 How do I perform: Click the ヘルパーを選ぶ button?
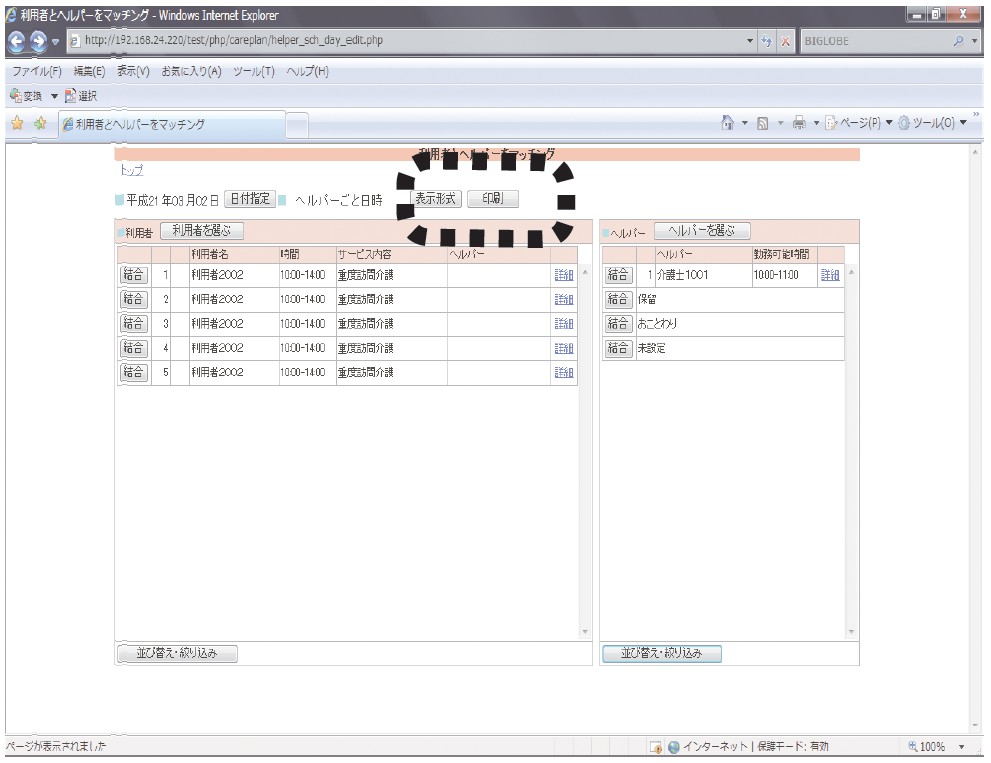click(702, 231)
